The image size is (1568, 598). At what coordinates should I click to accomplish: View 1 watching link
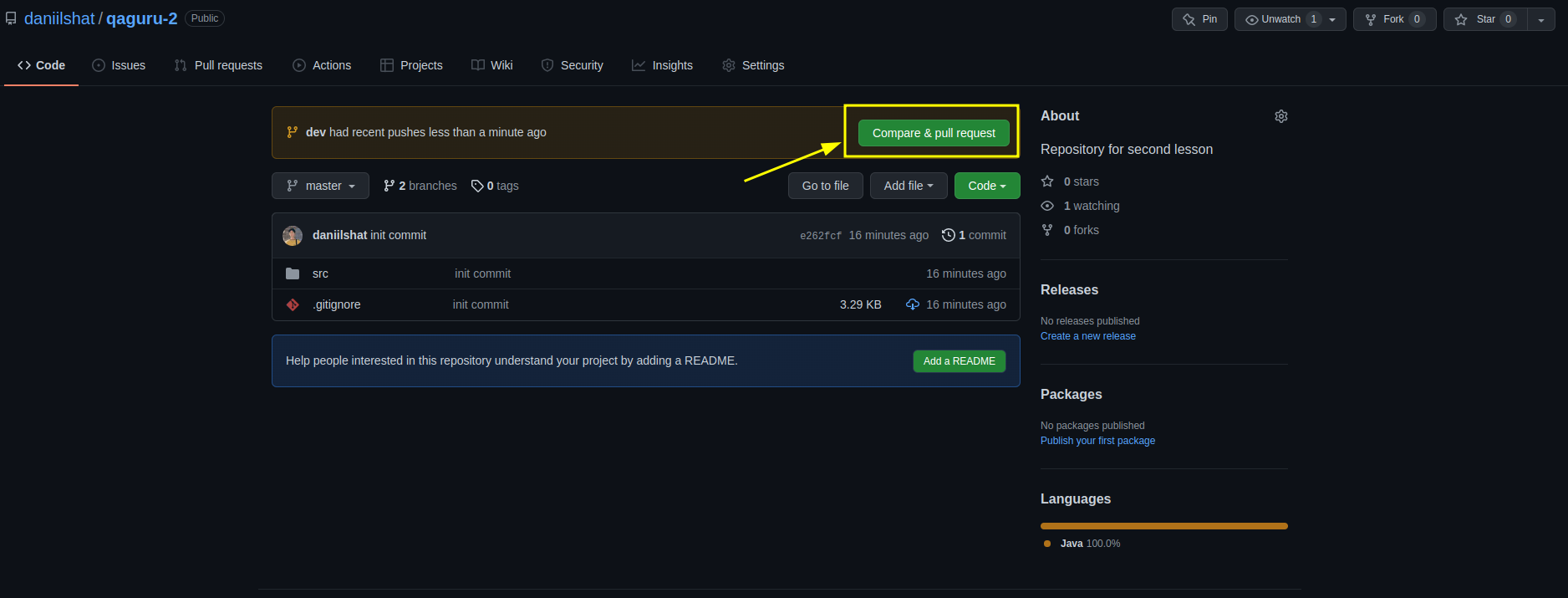click(x=1080, y=206)
